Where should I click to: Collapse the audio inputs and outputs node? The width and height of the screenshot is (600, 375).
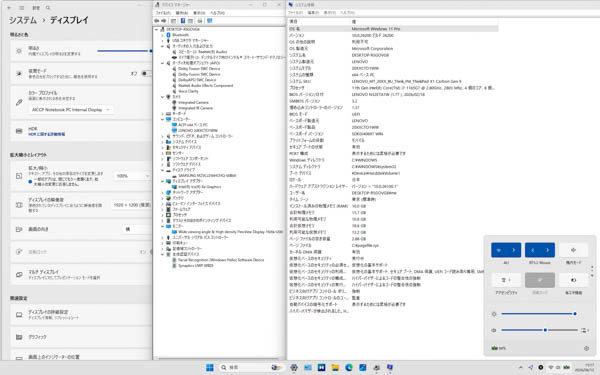coord(162,46)
